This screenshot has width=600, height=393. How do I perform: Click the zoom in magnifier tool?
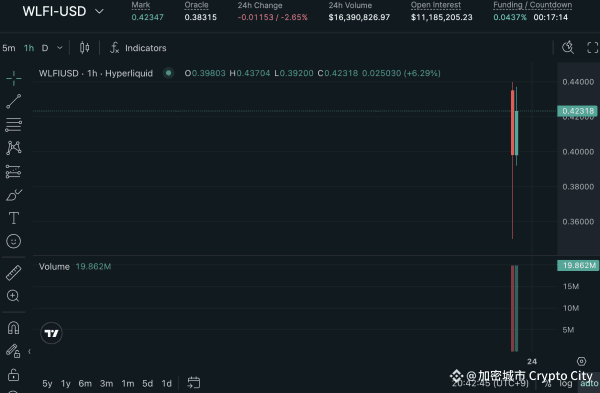tap(13, 296)
